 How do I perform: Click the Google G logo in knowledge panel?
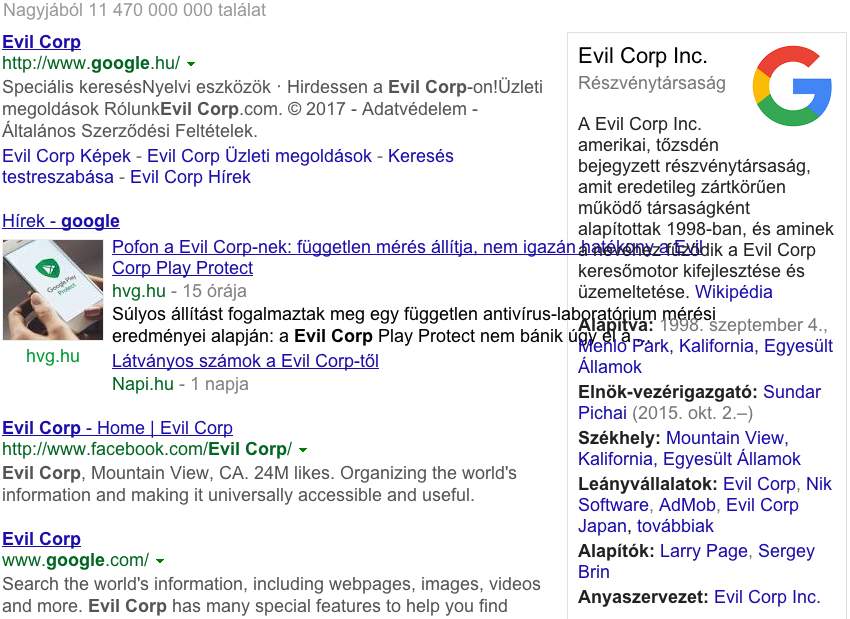(792, 86)
